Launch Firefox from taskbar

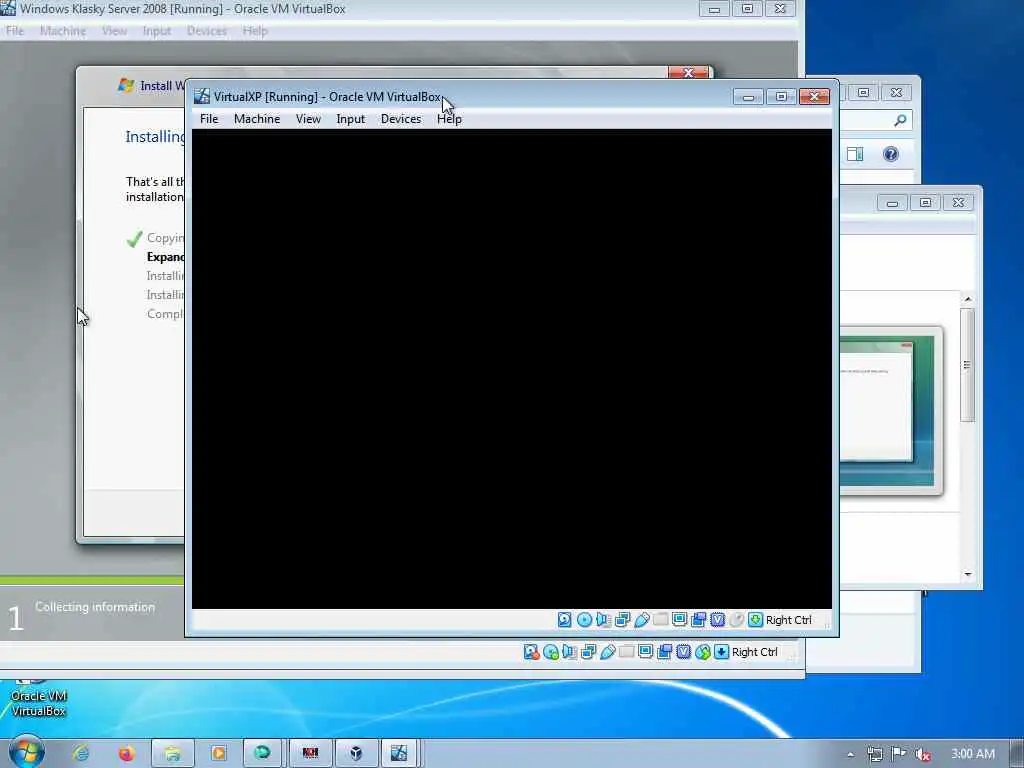pos(127,754)
